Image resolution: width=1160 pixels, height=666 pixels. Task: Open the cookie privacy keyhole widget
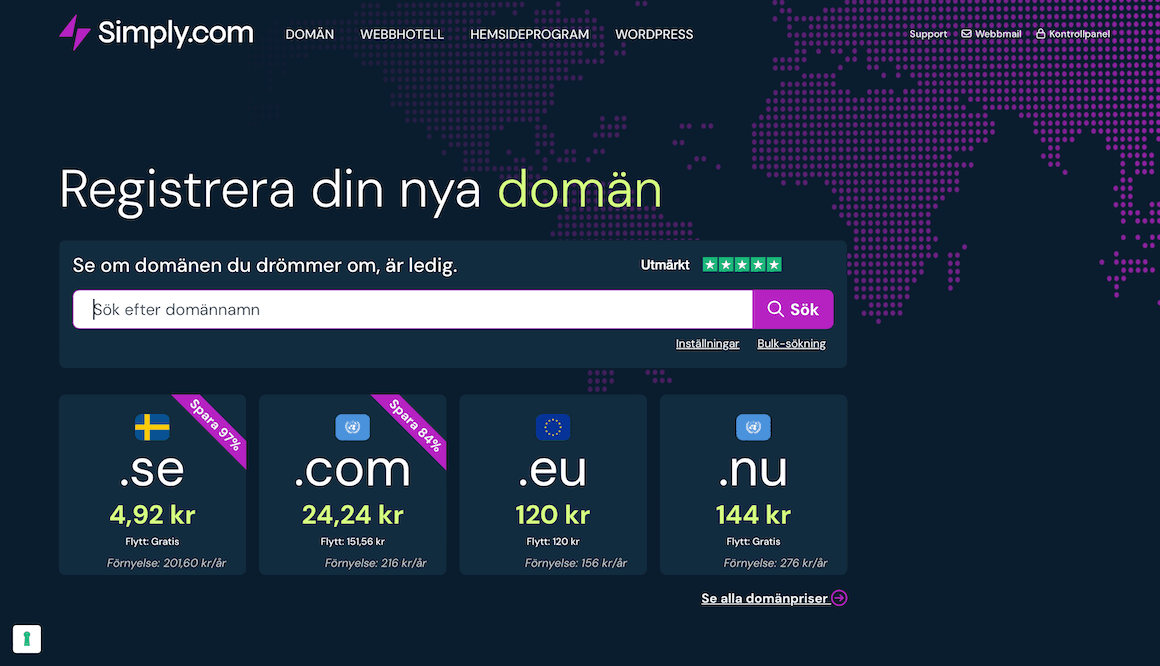[27, 639]
